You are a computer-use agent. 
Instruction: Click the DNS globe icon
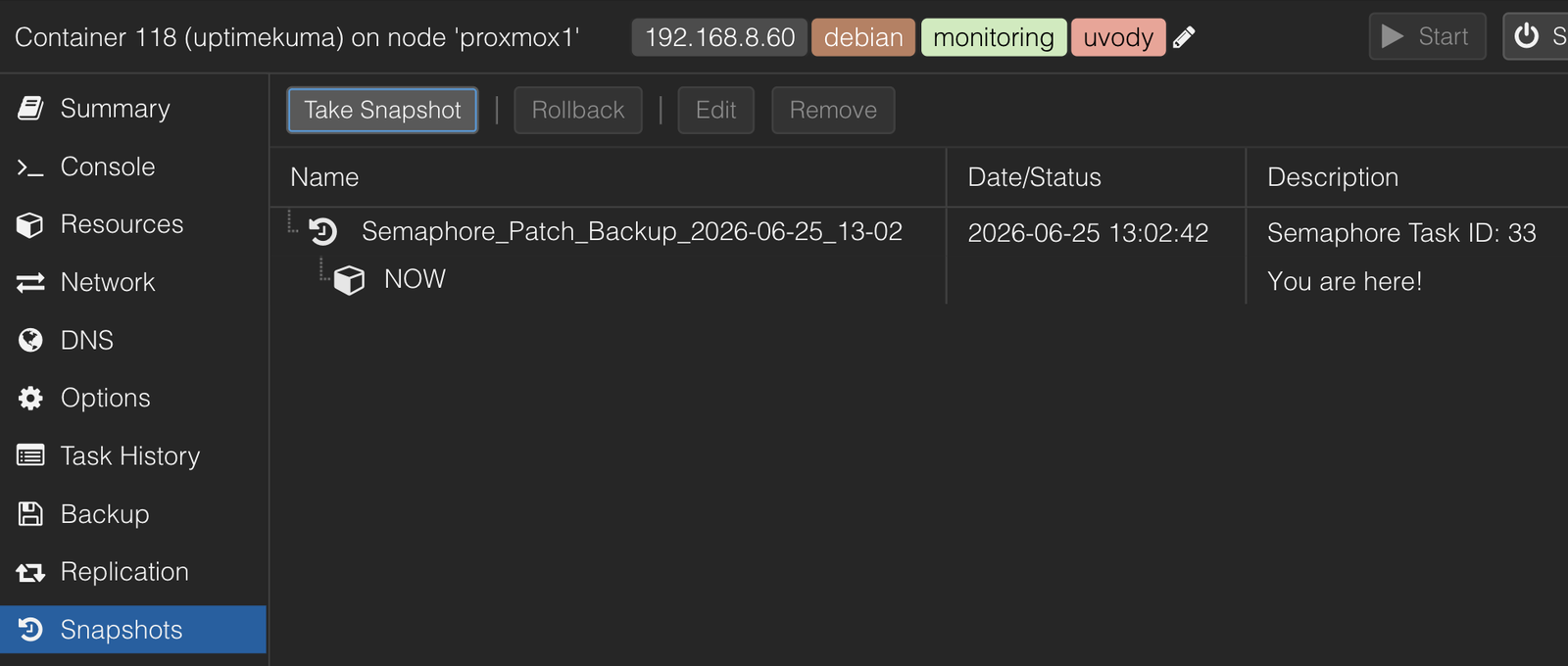[x=30, y=340]
